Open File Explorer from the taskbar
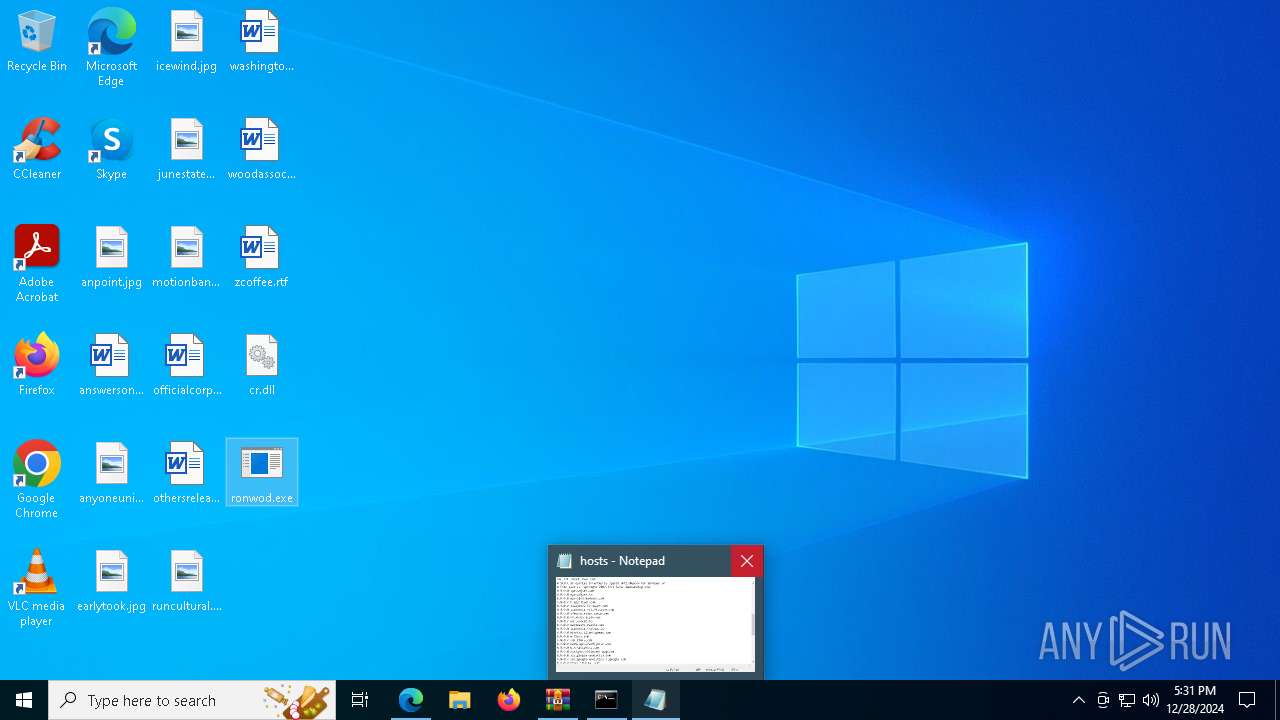The height and width of the screenshot is (720, 1280). [459, 700]
